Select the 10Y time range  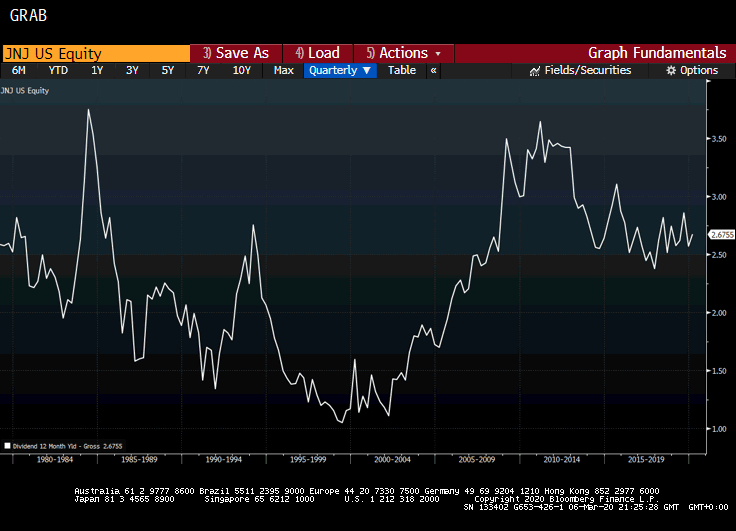[x=242, y=70]
